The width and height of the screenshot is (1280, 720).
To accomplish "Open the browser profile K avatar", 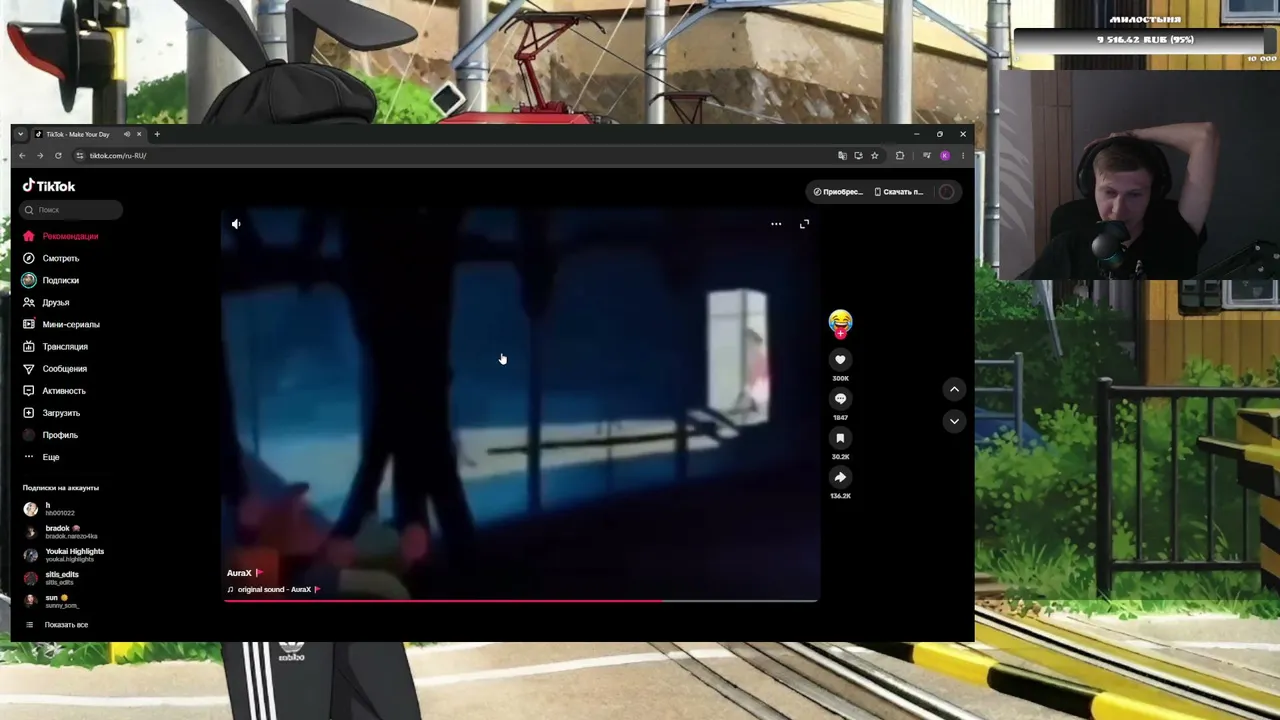I will (x=945, y=156).
